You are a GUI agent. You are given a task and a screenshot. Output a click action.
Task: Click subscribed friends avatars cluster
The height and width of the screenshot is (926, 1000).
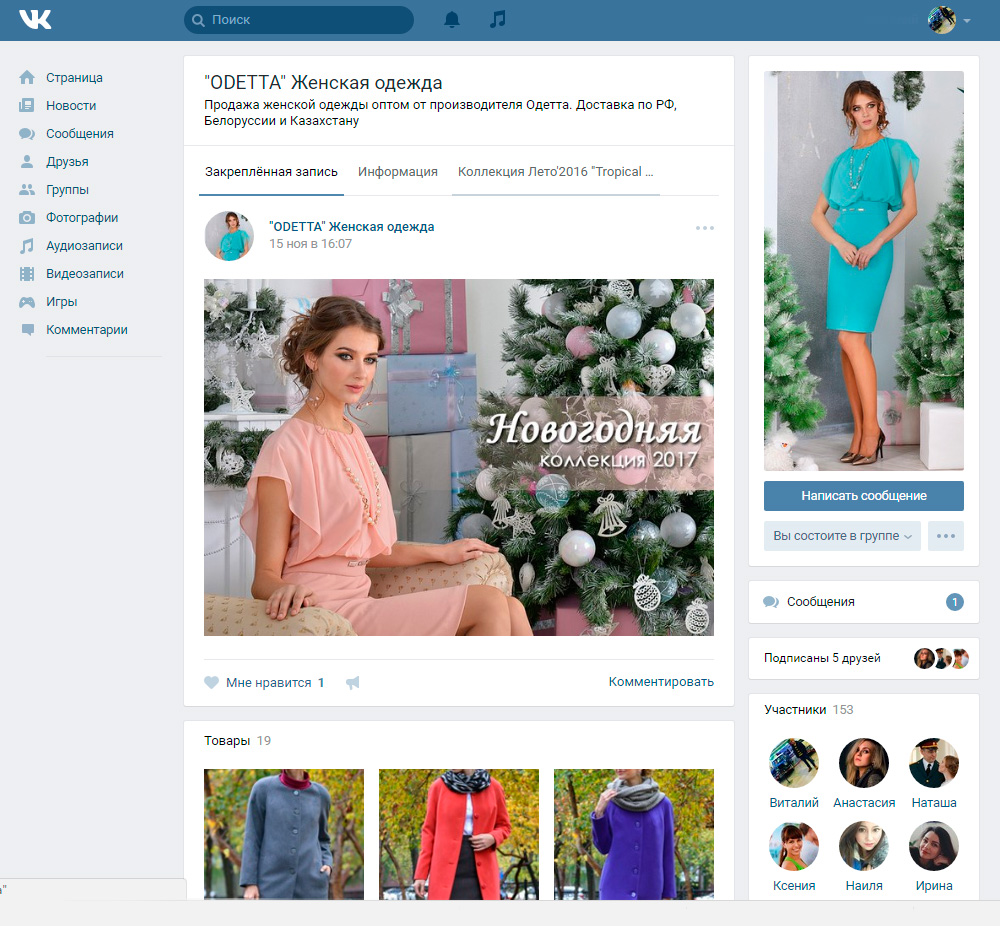coord(941,658)
